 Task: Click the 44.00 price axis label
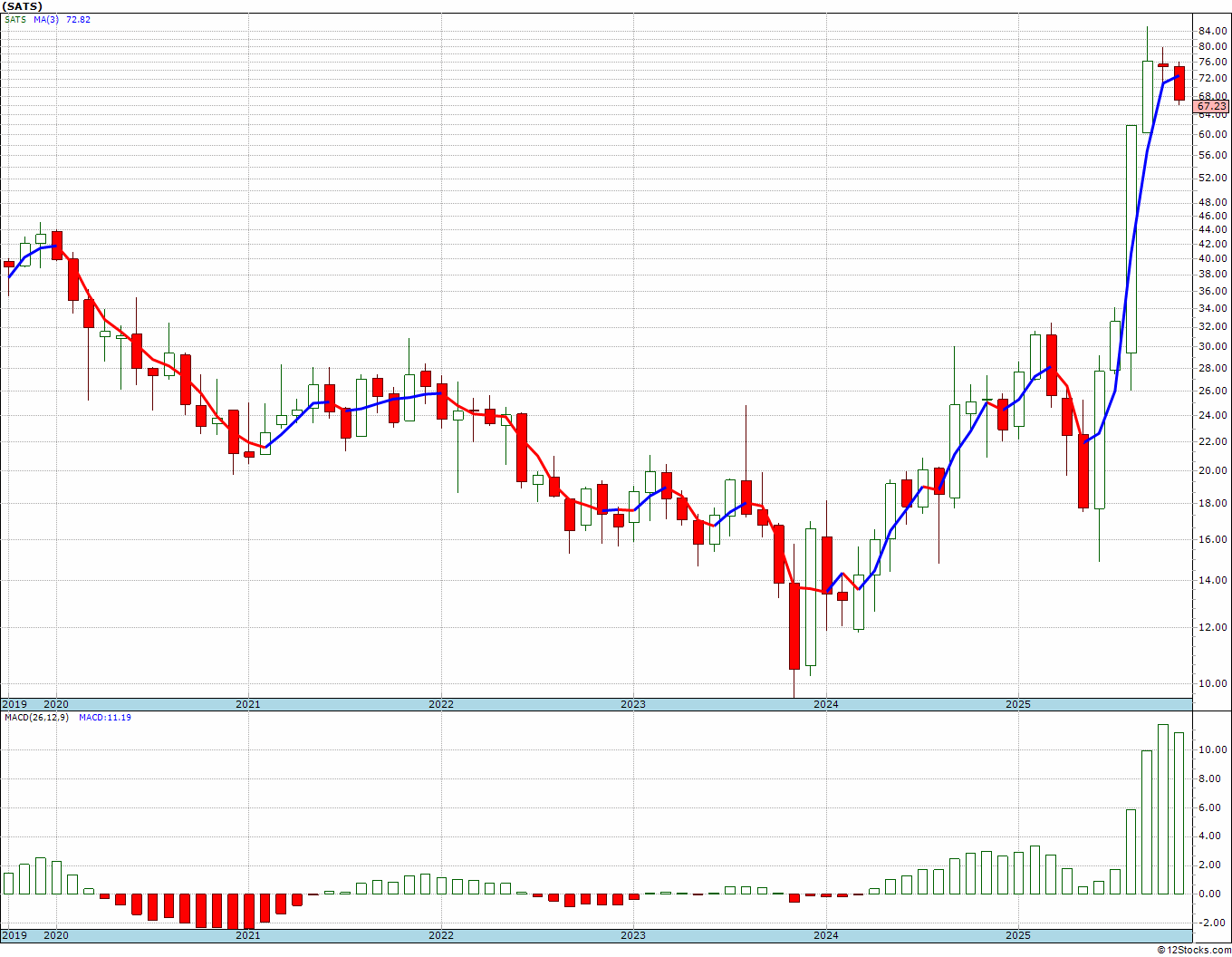coord(1212,230)
